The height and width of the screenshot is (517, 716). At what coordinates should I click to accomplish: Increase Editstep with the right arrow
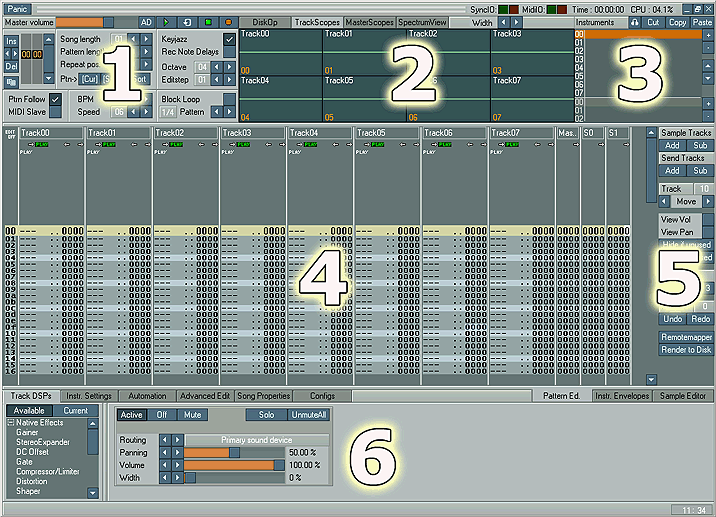tap(230, 80)
